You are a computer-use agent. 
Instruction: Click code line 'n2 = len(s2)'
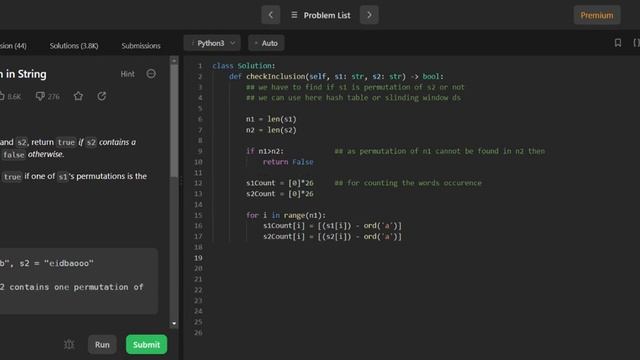271,130
